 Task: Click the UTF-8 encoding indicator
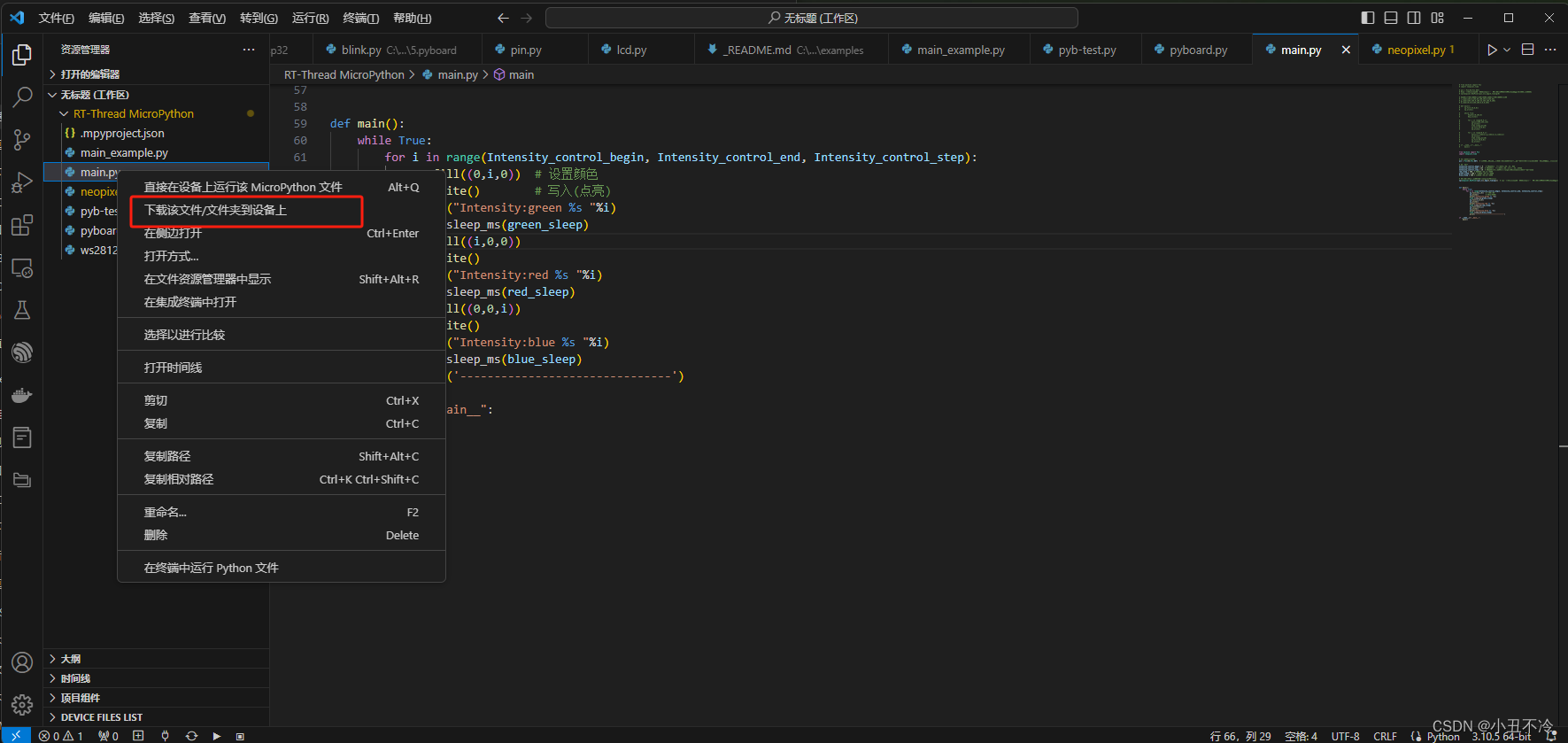click(1345, 736)
